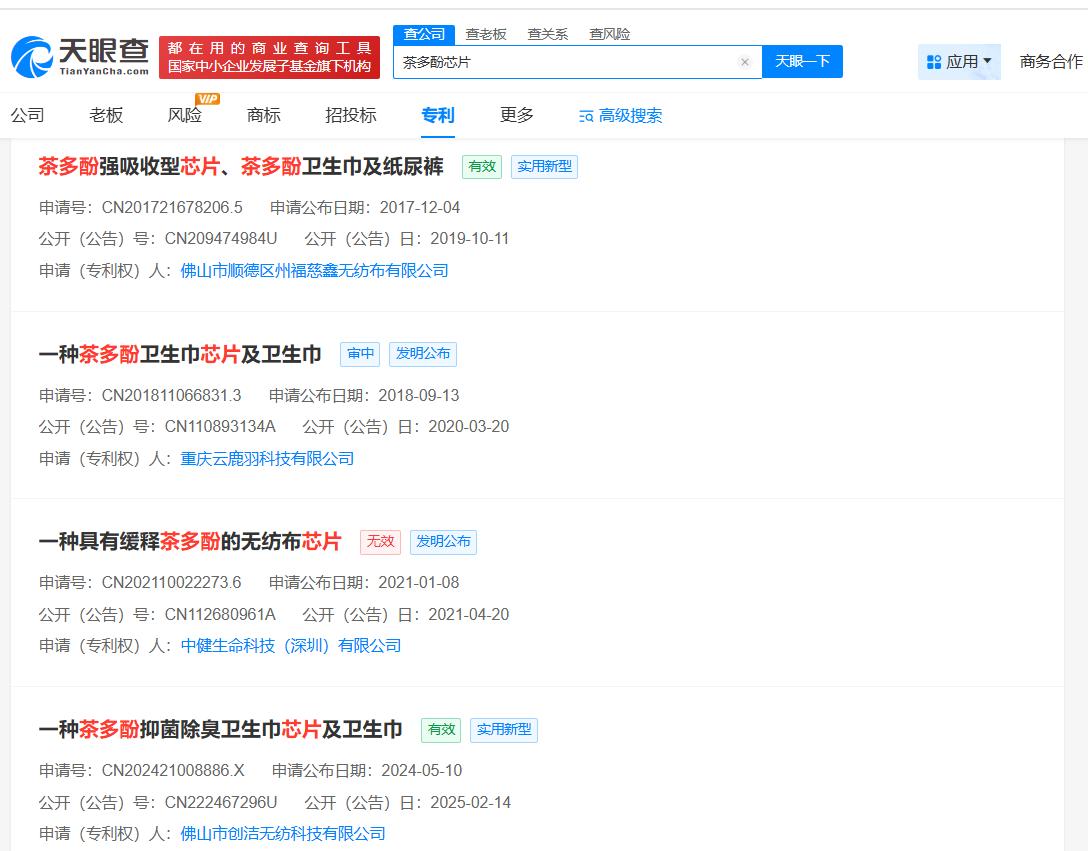This screenshot has width=1088, height=851.
Task: Open 商务合作 link
Action: 1051,62
